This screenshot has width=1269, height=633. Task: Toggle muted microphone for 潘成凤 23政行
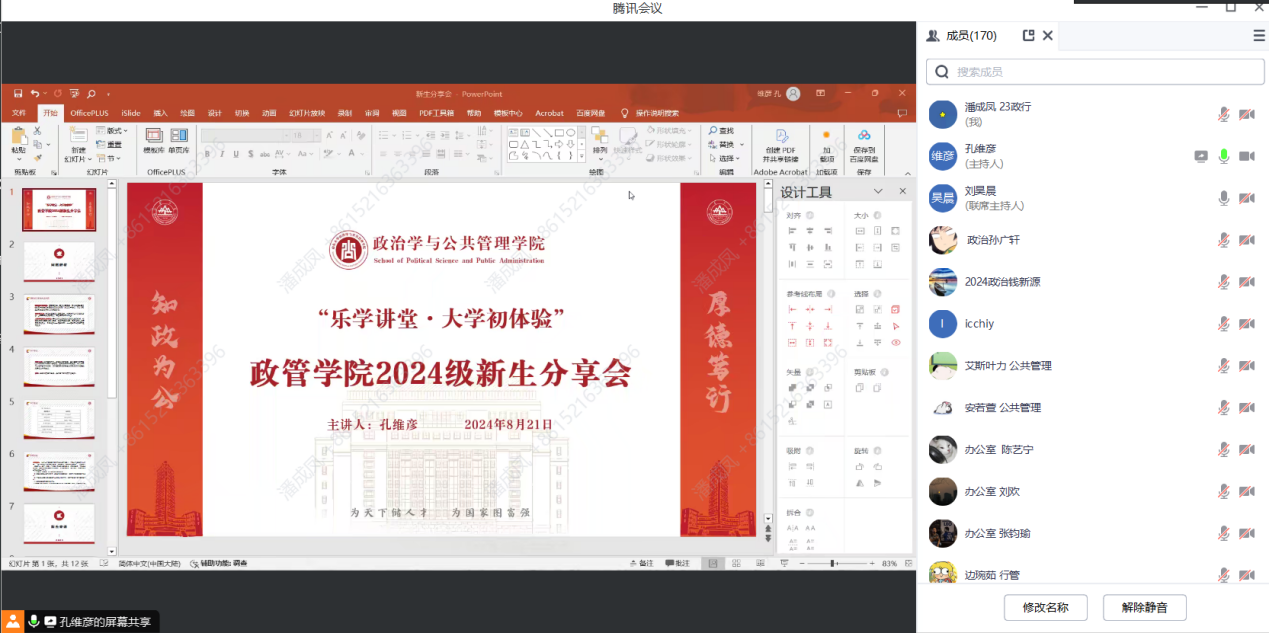click(1223, 114)
